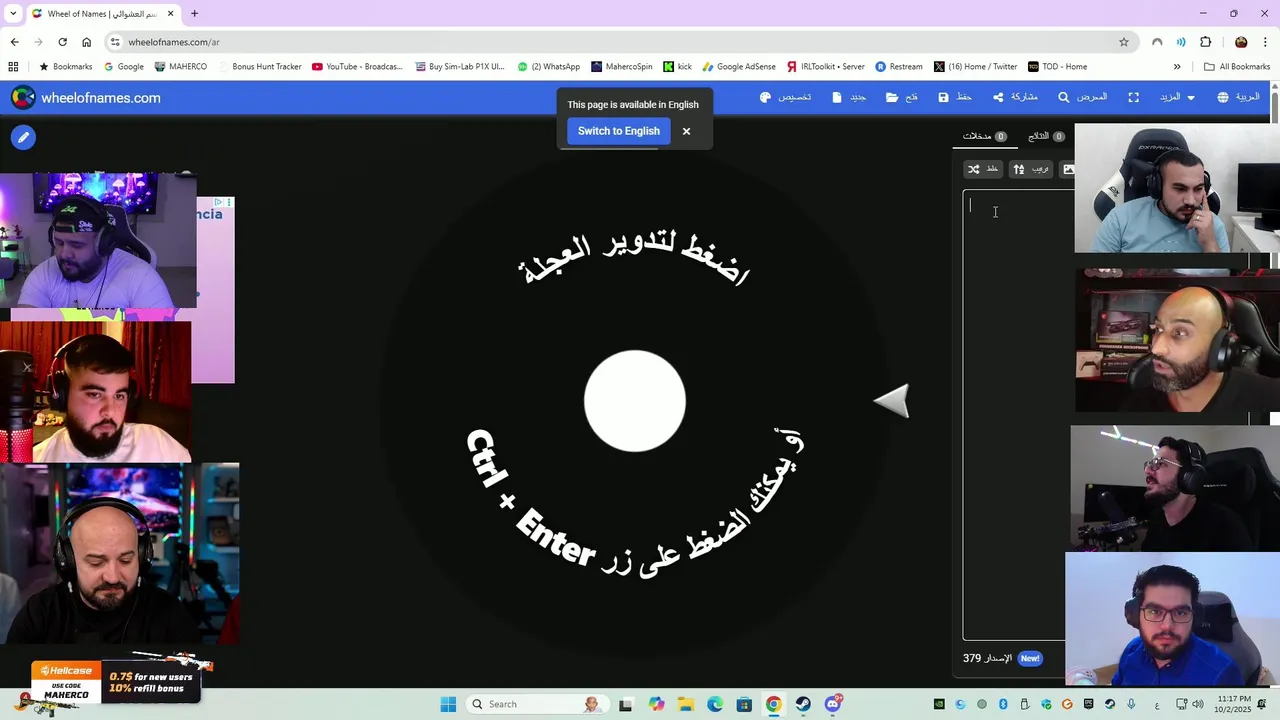Open the Windows Start menu
The height and width of the screenshot is (720, 1280).
click(448, 704)
